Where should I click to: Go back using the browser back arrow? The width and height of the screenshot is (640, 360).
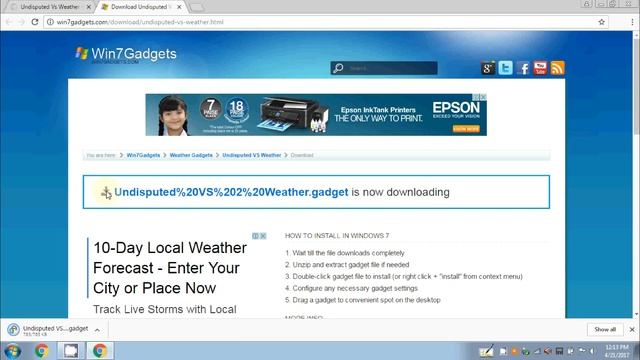click(x=9, y=22)
